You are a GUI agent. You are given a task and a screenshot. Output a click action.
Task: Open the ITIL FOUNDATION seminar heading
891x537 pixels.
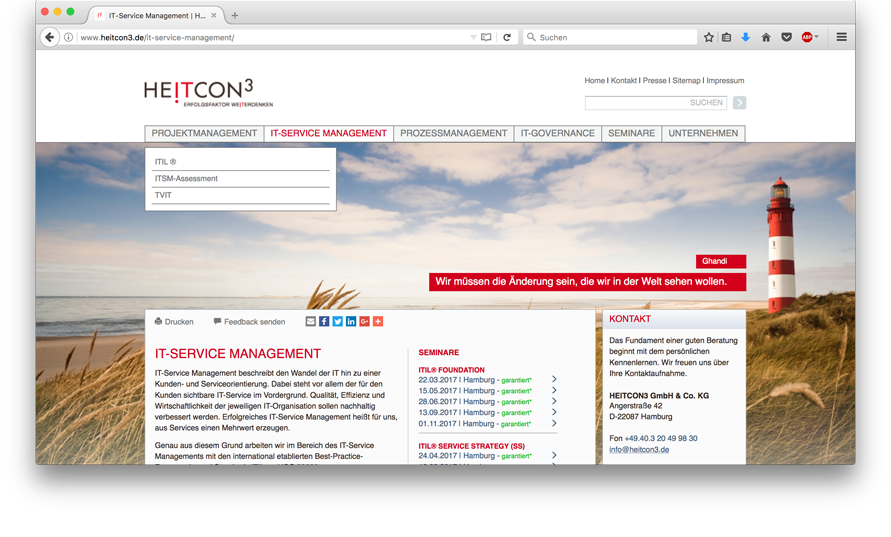tap(451, 370)
